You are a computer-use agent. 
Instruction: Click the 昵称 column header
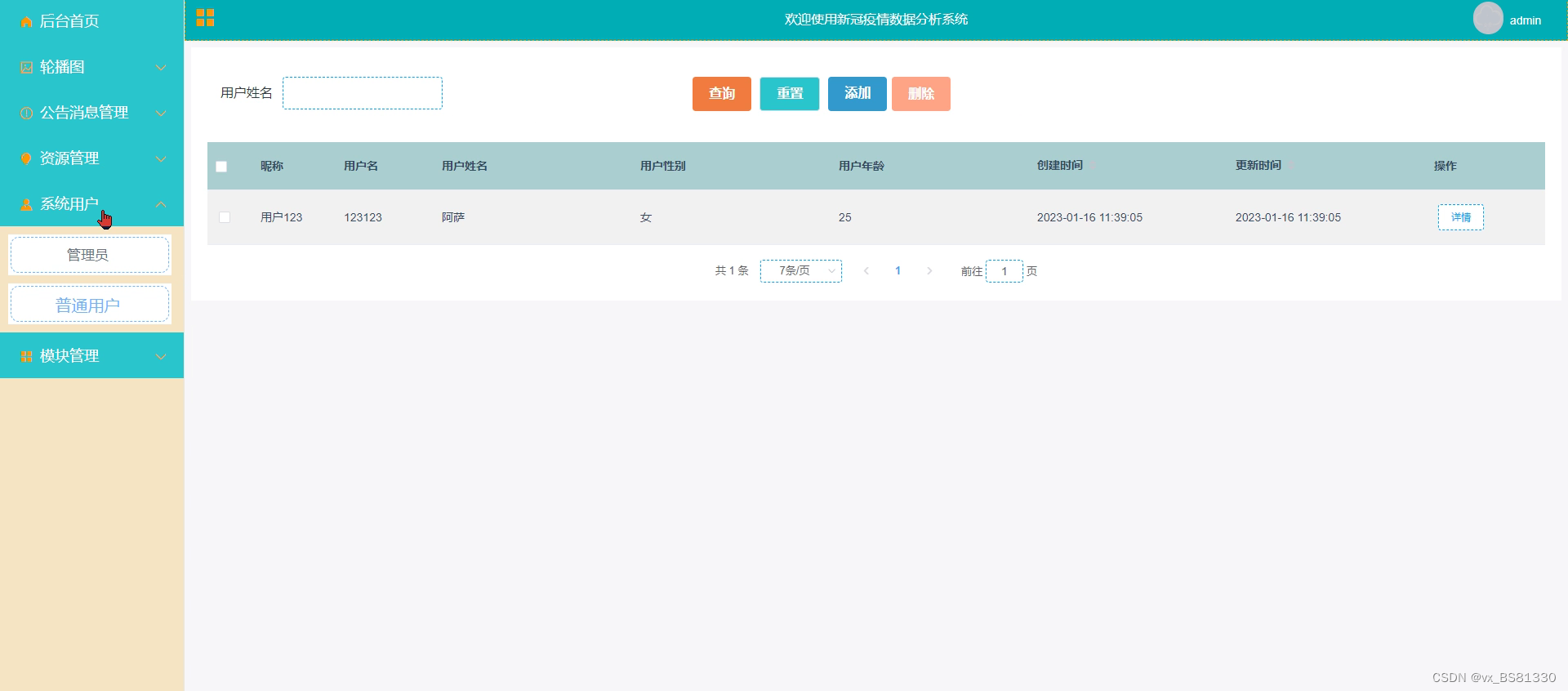tap(272, 166)
